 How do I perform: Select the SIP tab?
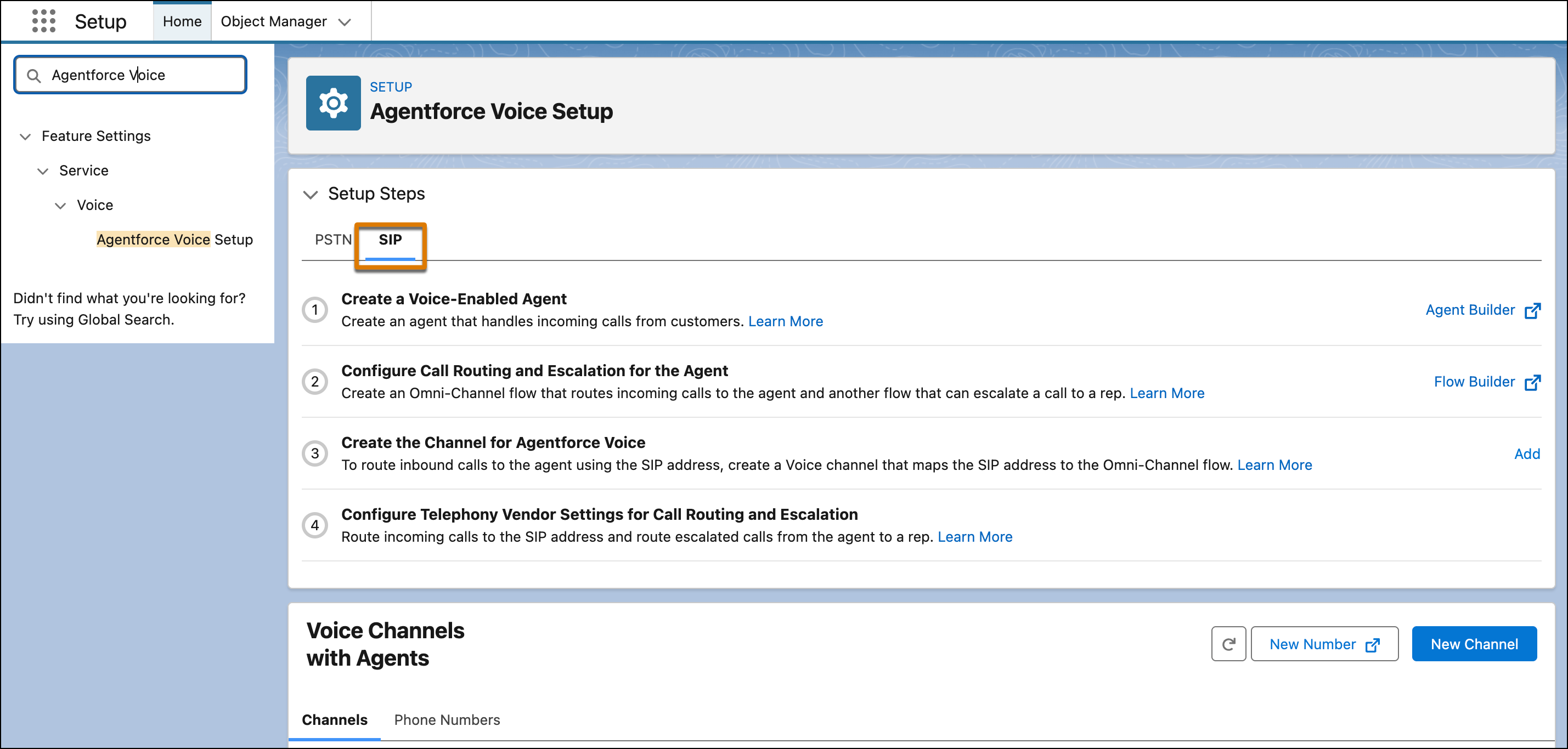pos(390,240)
